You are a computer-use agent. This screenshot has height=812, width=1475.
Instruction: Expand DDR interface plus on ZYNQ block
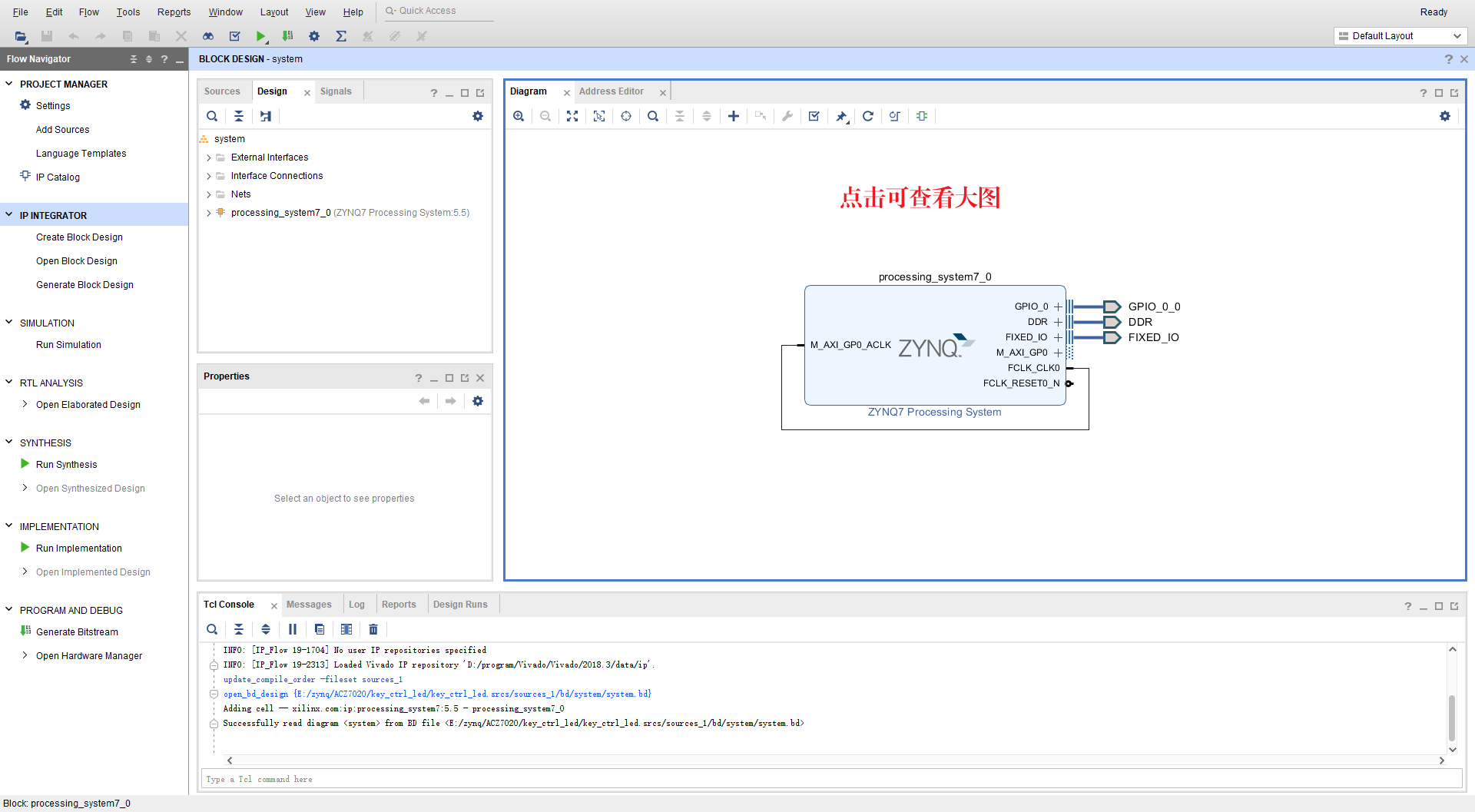click(x=1058, y=322)
